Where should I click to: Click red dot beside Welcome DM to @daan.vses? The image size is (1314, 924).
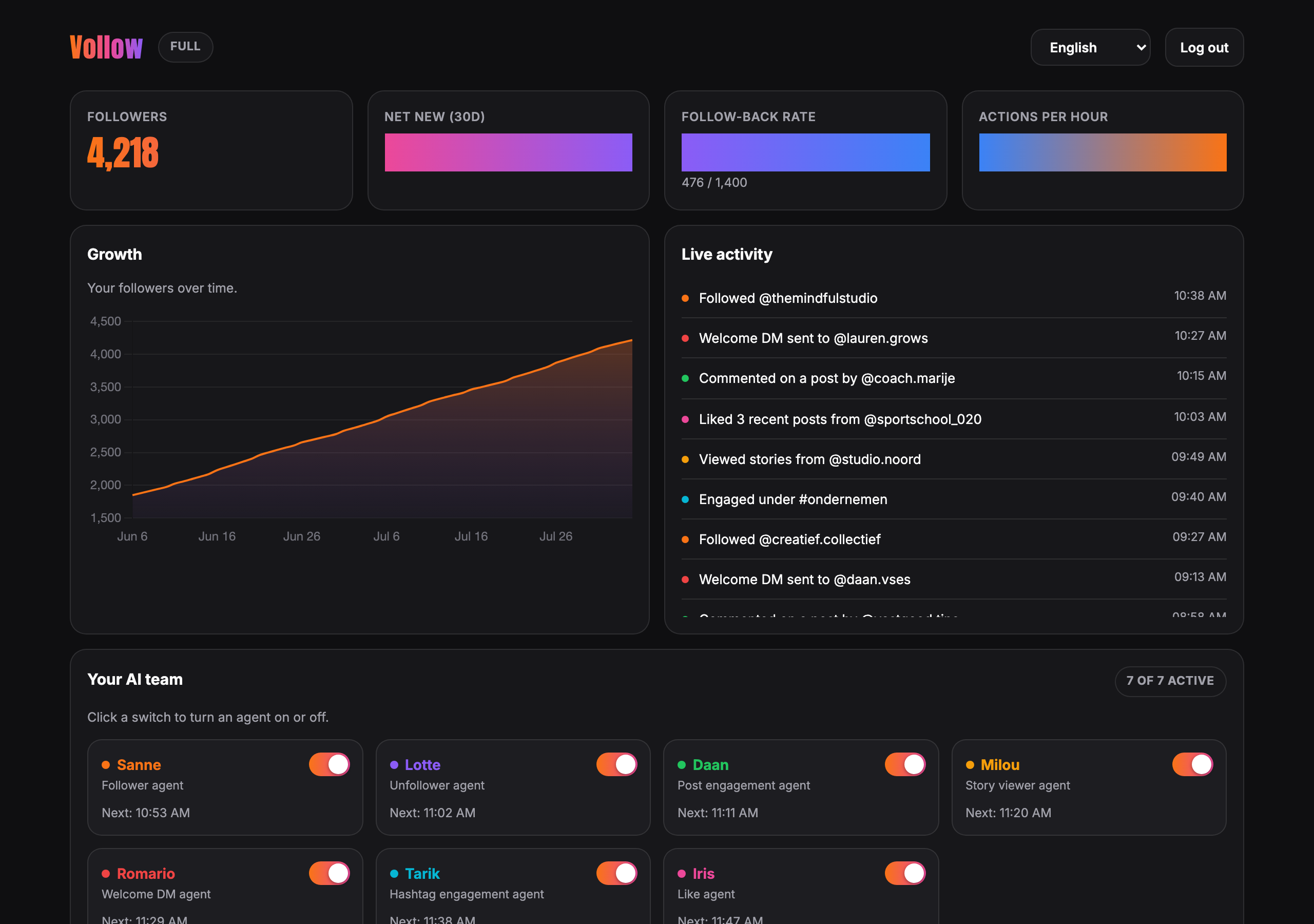tap(685, 580)
